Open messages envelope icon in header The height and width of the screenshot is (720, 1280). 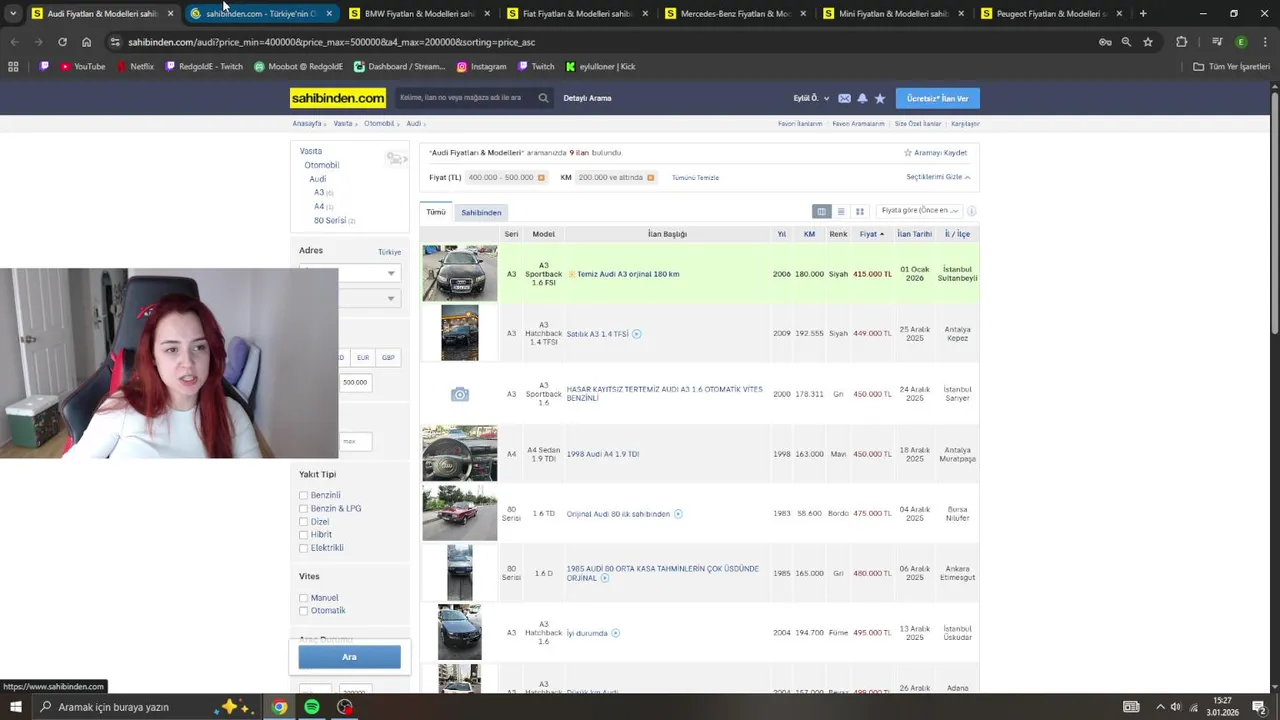[844, 98]
